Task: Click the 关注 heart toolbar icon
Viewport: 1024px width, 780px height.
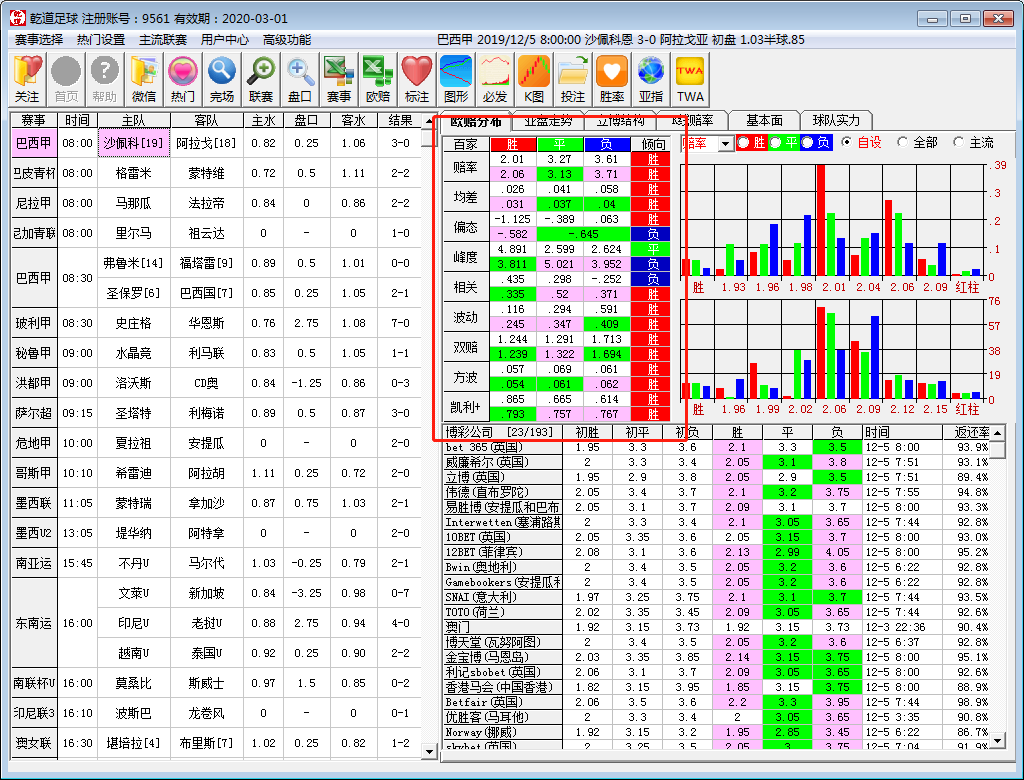Action: 27,79
